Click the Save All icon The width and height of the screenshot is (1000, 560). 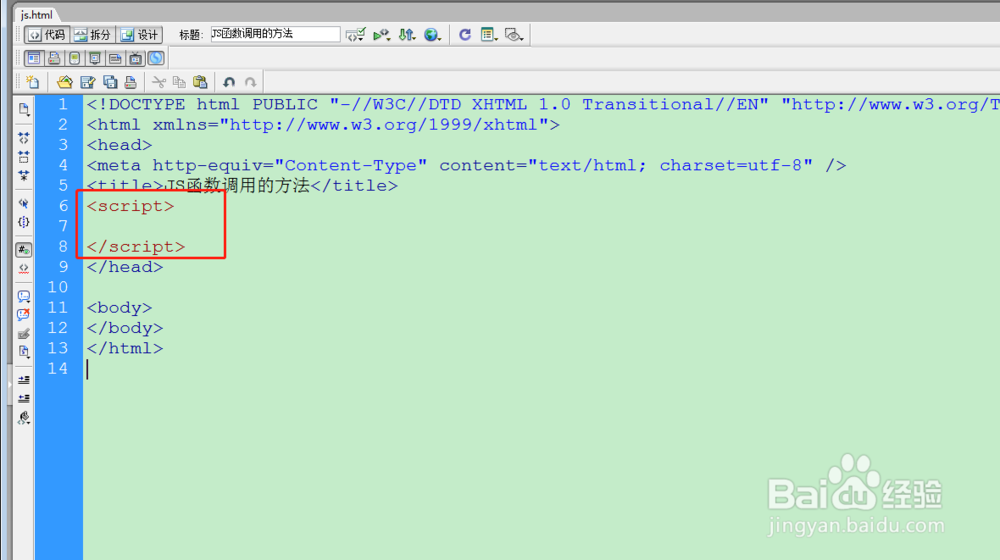[x=110, y=82]
